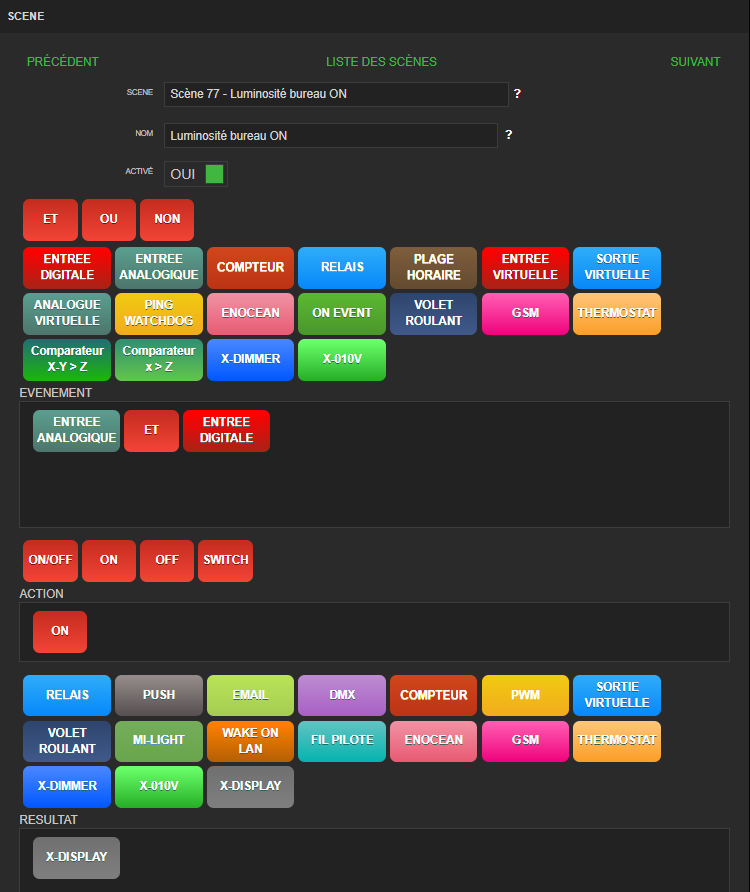
Task: Select the SWITCH action type
Action: point(226,560)
